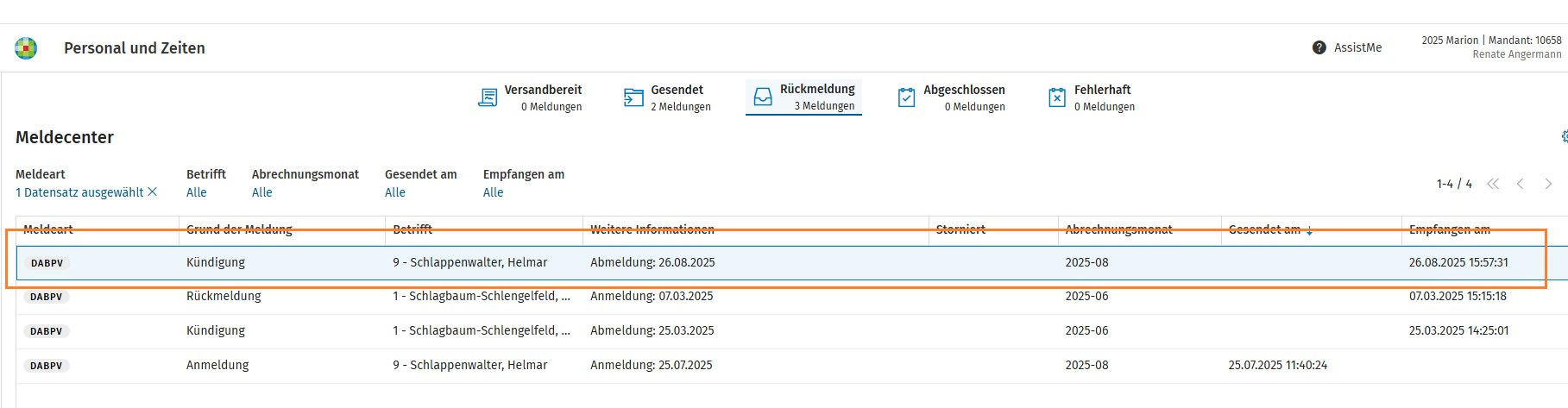Screen dimensions: 1568x408
Task: Click the Gesendet folder icon
Action: tap(633, 97)
